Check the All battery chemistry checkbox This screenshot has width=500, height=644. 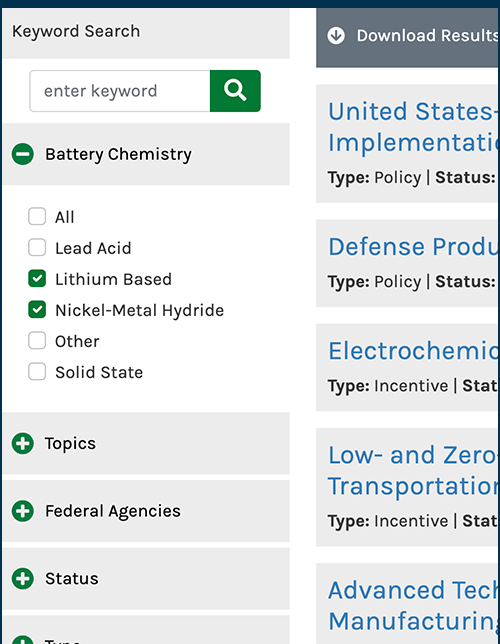click(x=37, y=216)
